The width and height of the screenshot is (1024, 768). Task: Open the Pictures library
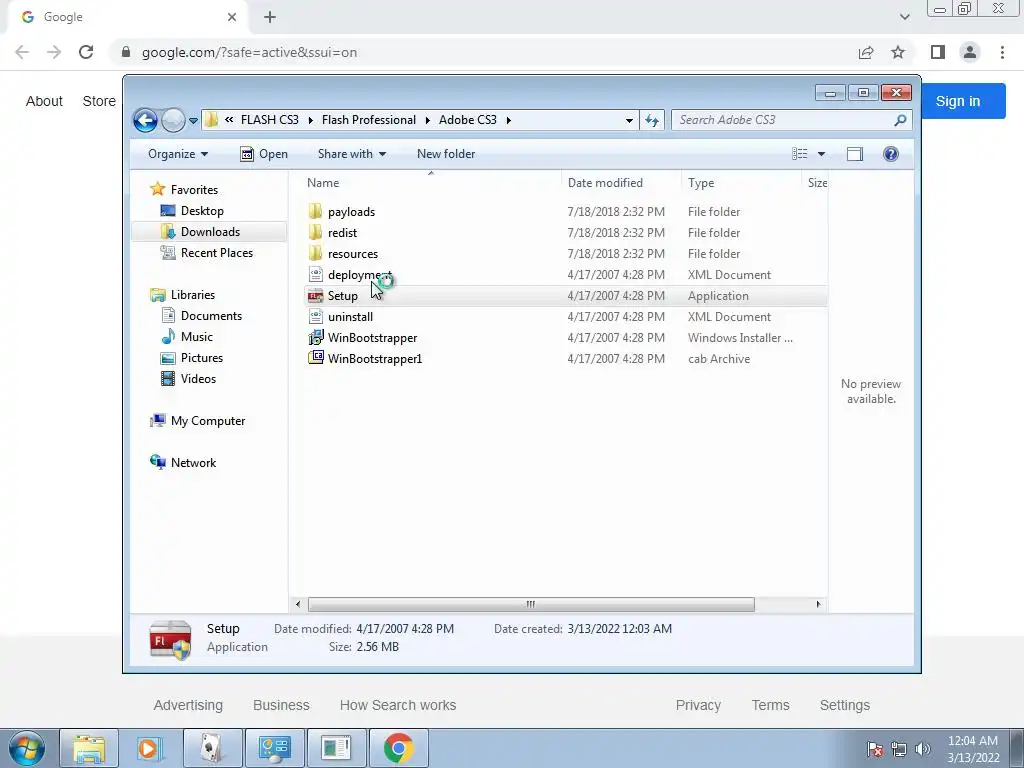(x=202, y=358)
